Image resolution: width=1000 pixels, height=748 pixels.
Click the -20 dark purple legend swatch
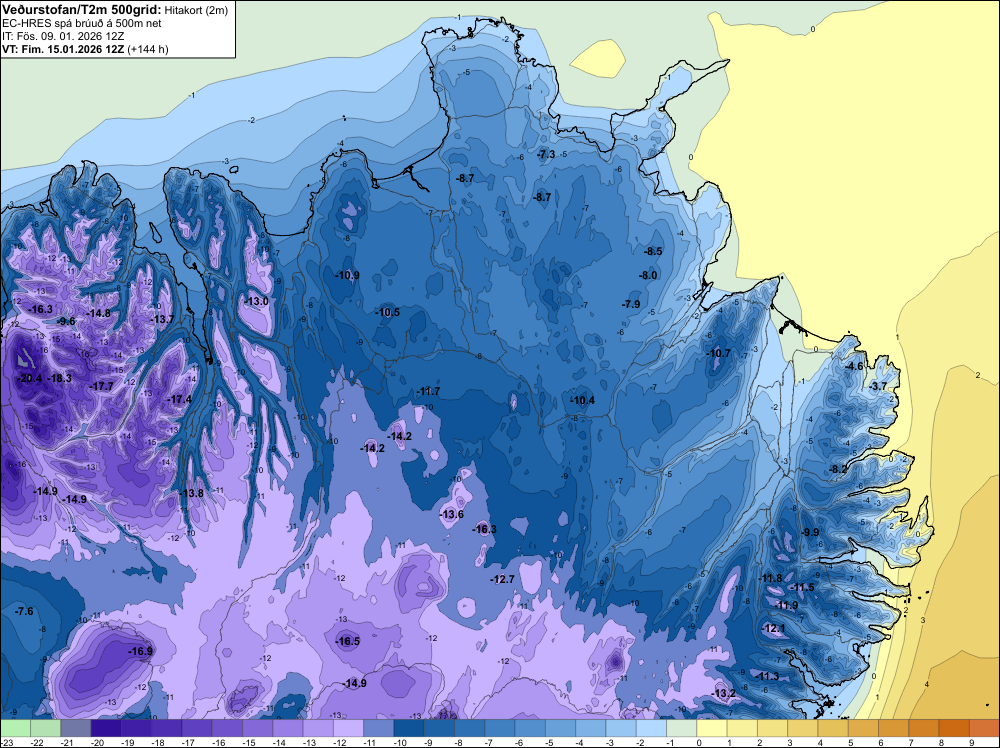pyautogui.click(x=106, y=728)
